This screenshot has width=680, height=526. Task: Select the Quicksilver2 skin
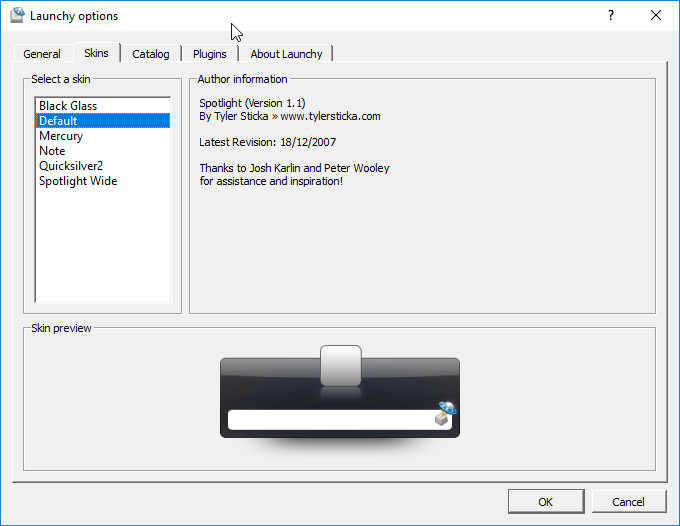[103, 166]
